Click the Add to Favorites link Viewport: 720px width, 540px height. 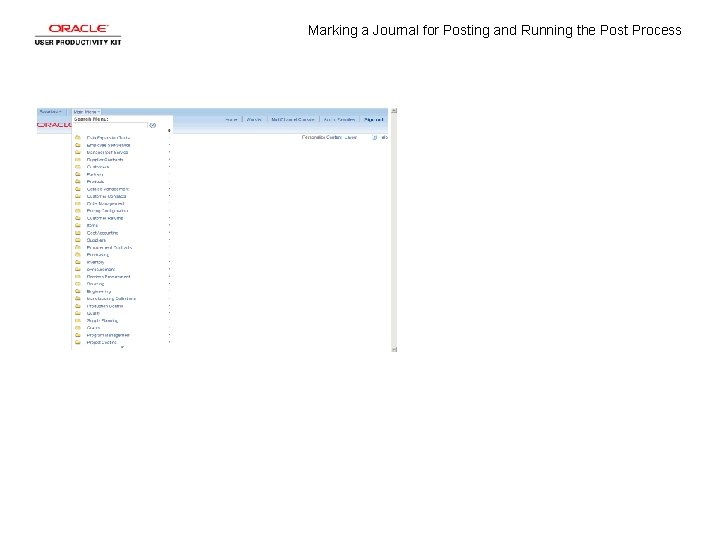(x=339, y=119)
